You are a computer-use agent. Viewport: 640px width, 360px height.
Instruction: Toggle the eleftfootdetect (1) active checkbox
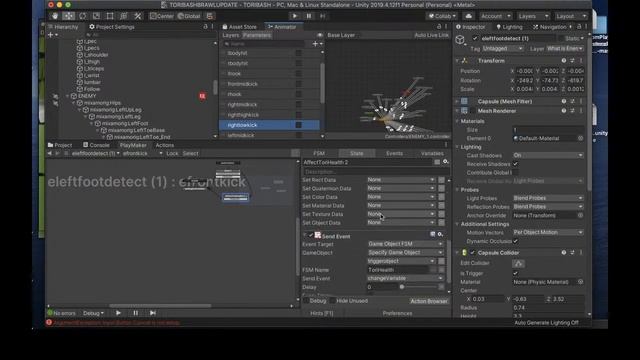point(475,38)
